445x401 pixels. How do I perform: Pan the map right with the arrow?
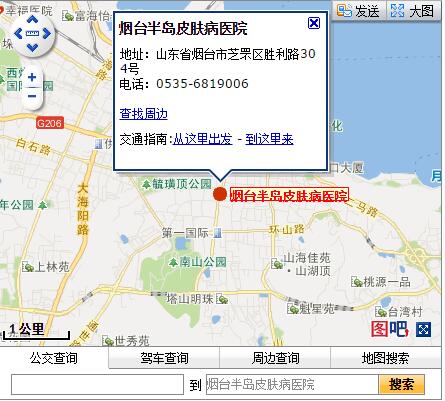click(46, 33)
